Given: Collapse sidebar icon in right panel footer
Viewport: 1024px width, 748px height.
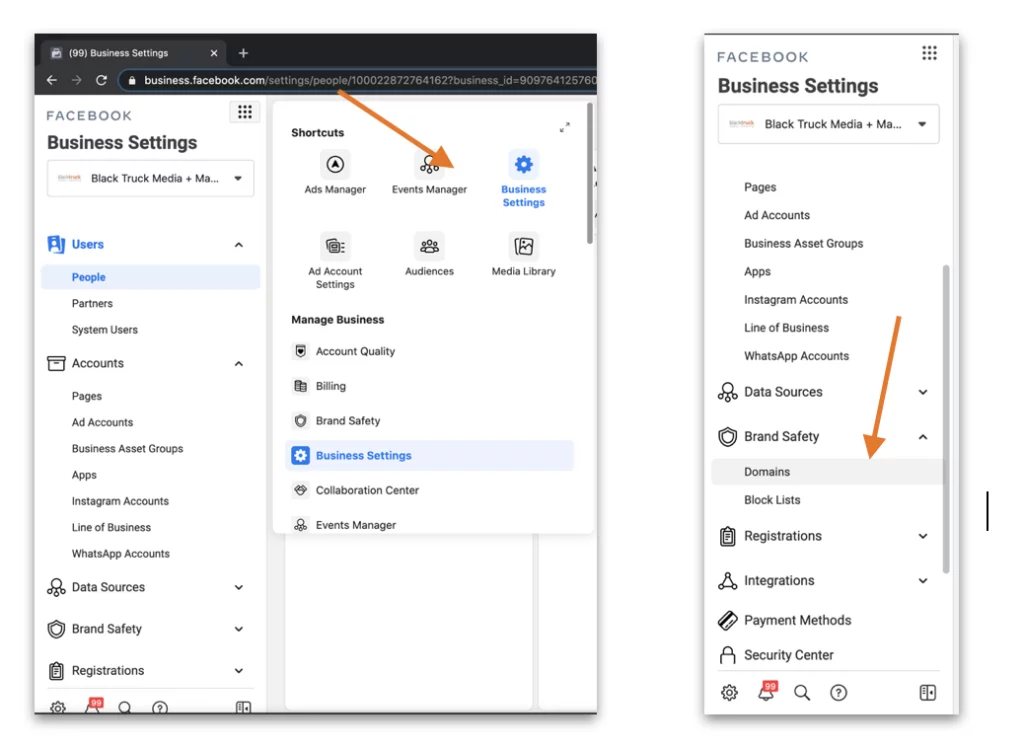Looking at the screenshot, I should click(x=927, y=692).
